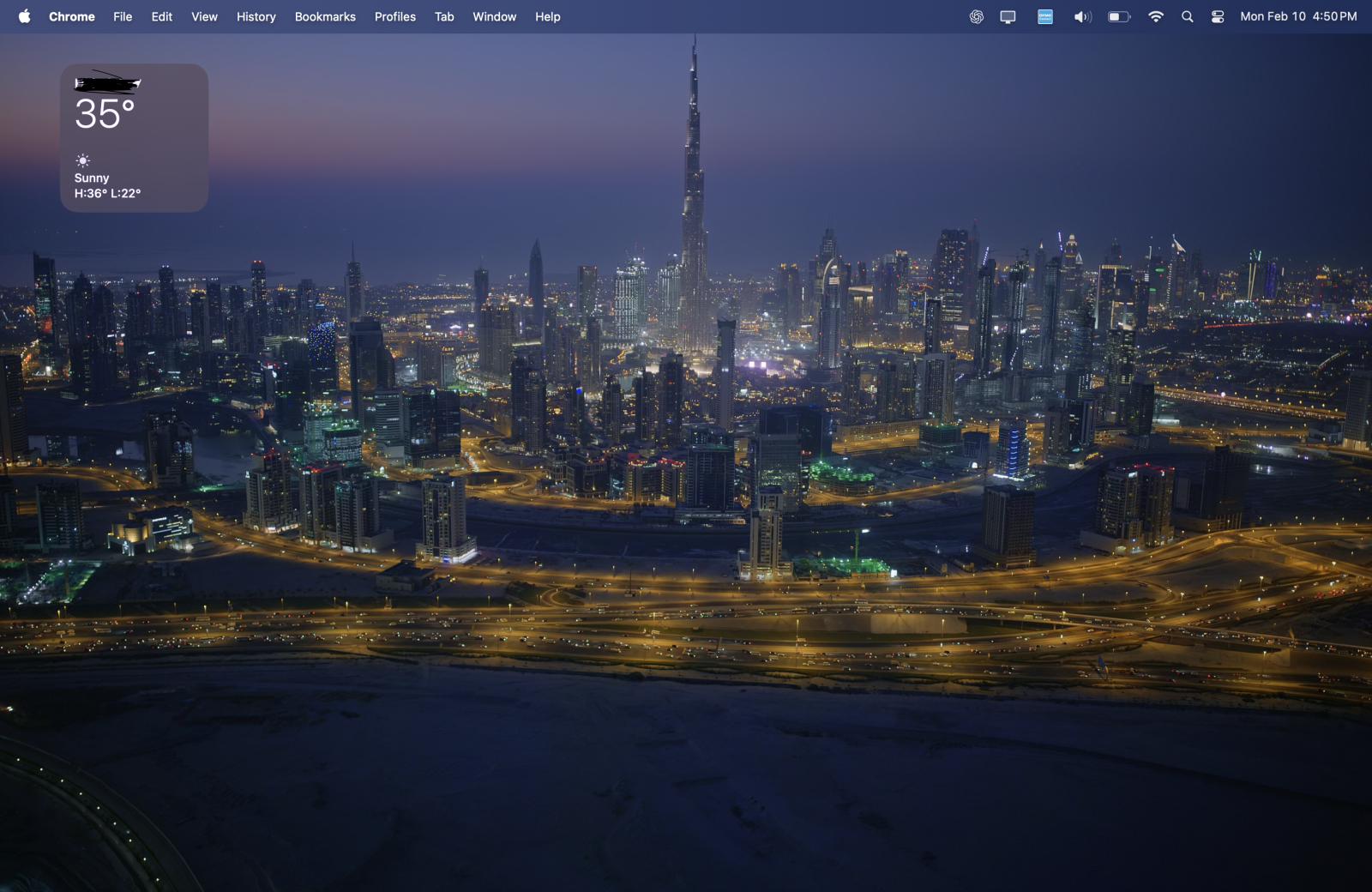Click the date and time clock
Screen dimensions: 1372x892
[1298, 16]
